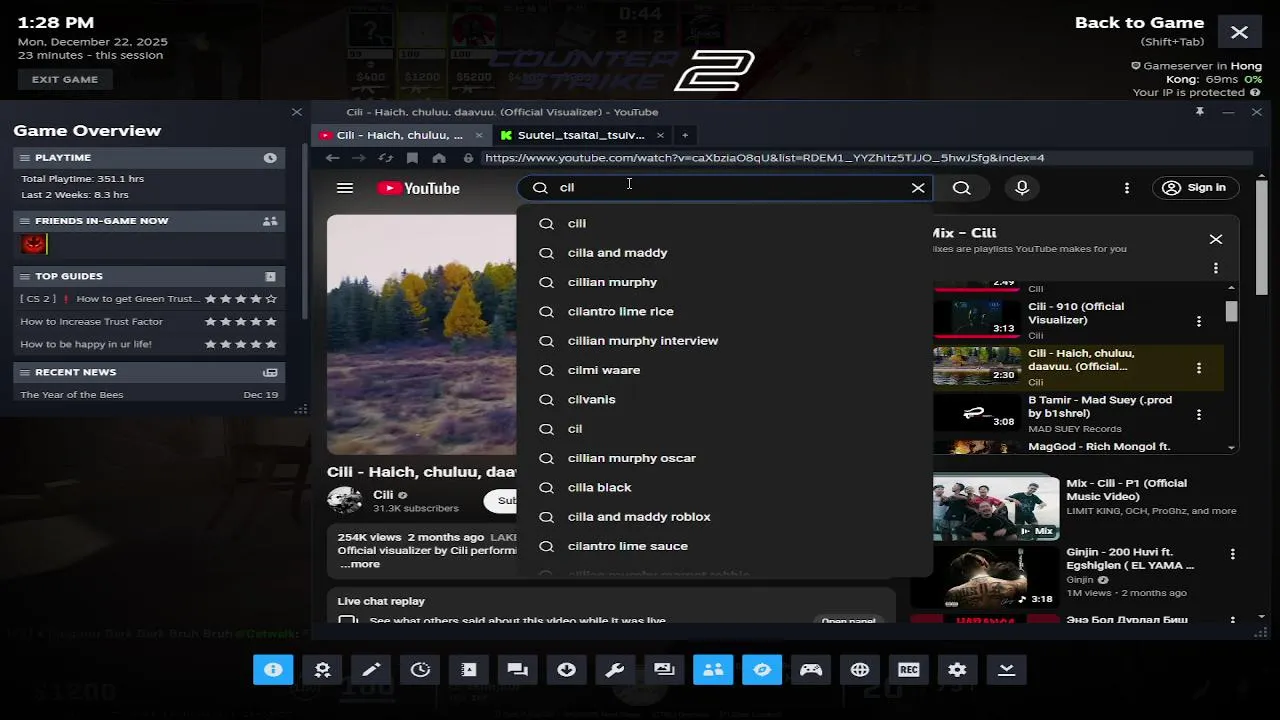The image size is (1280, 720).
Task: Open the globe icon in overlay toolbar
Action: coord(860,670)
